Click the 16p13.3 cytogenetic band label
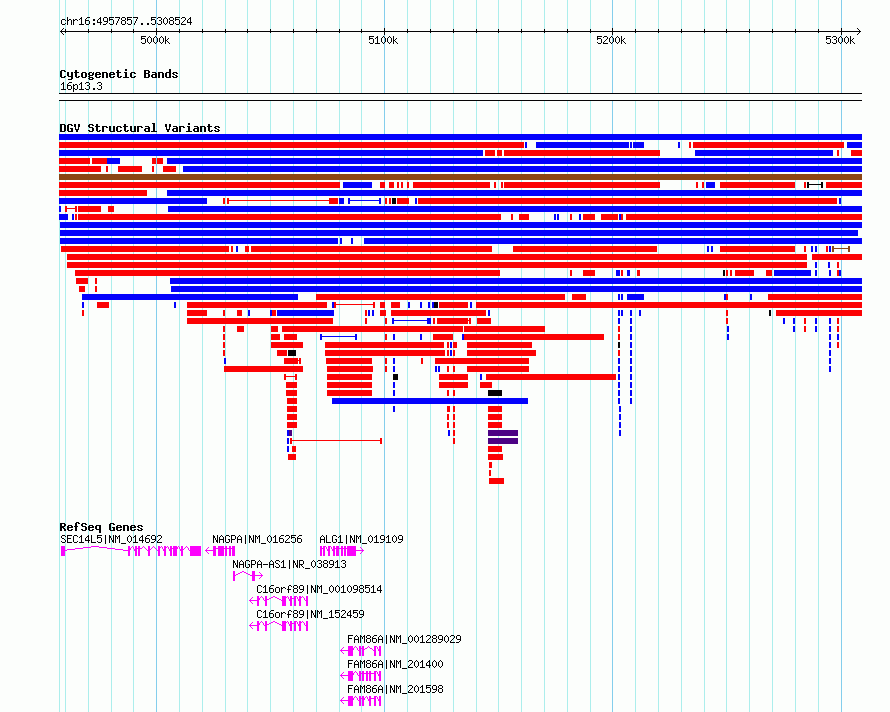 tap(81, 86)
